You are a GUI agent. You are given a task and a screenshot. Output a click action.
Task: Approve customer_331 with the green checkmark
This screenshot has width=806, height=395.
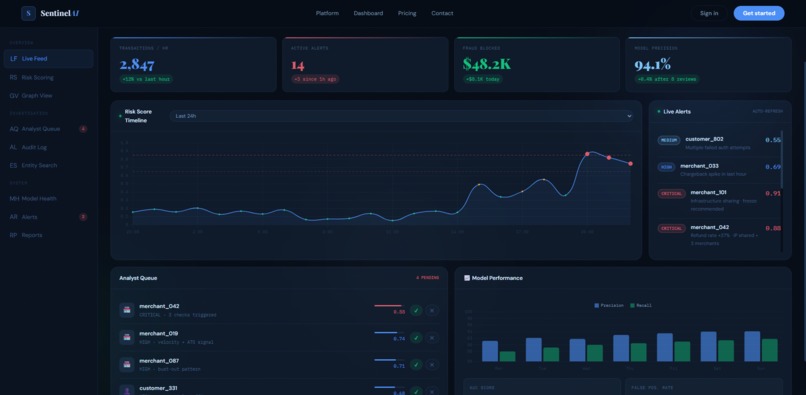pos(416,391)
